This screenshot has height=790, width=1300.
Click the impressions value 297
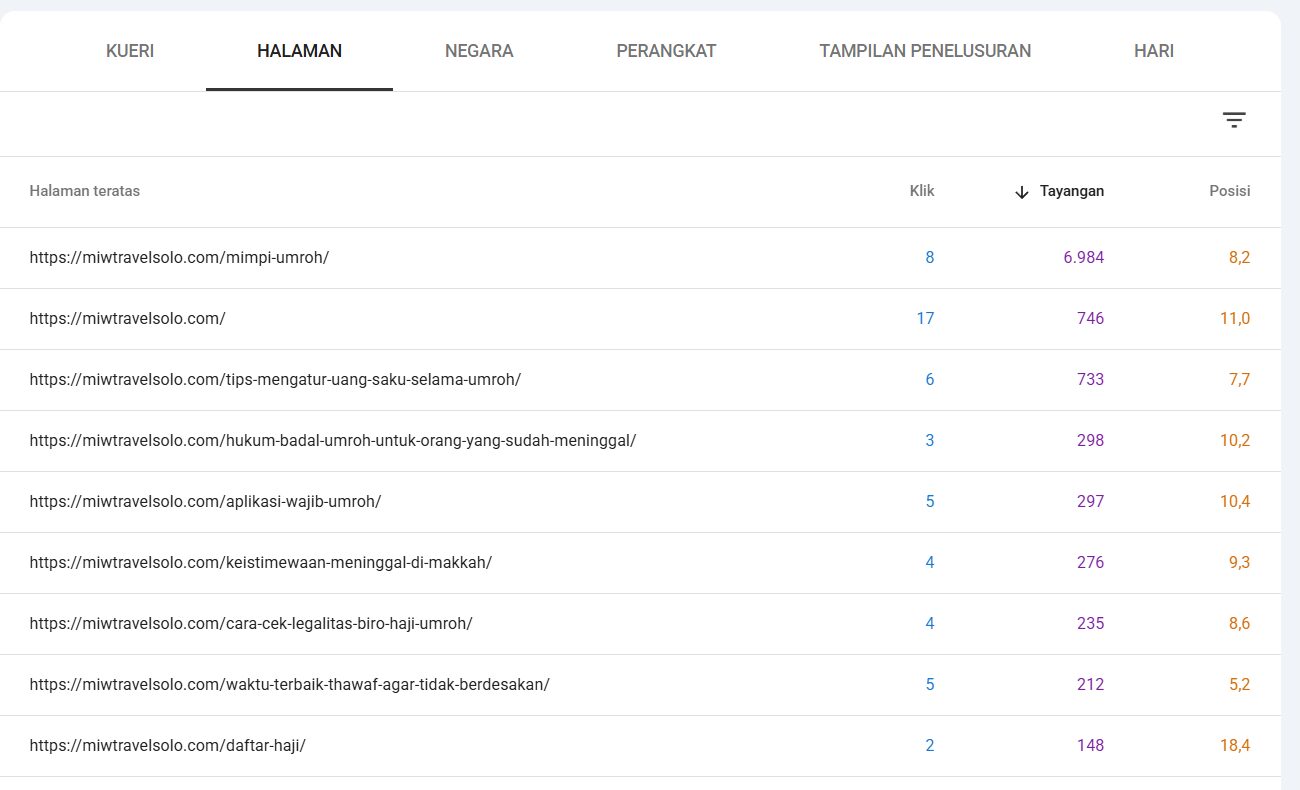coord(1091,502)
